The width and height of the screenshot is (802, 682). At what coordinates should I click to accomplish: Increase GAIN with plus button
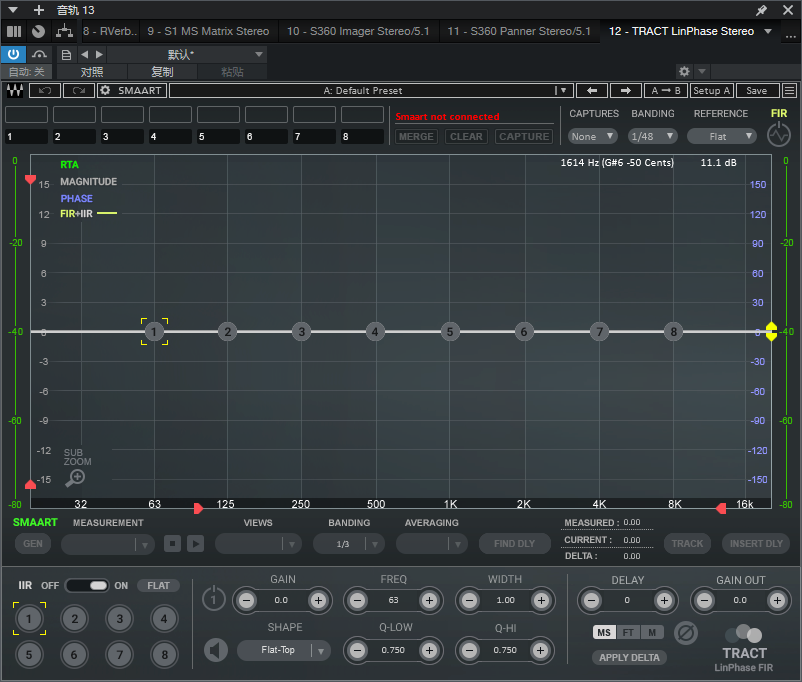[x=318, y=600]
